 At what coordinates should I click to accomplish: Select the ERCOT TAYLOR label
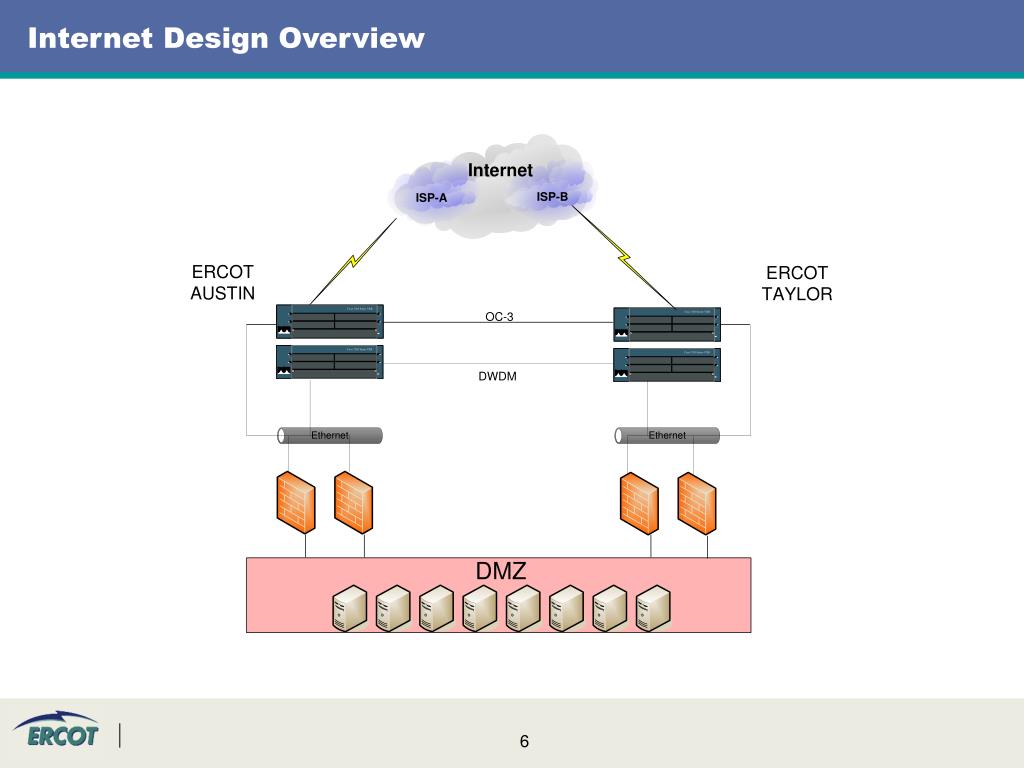[797, 283]
